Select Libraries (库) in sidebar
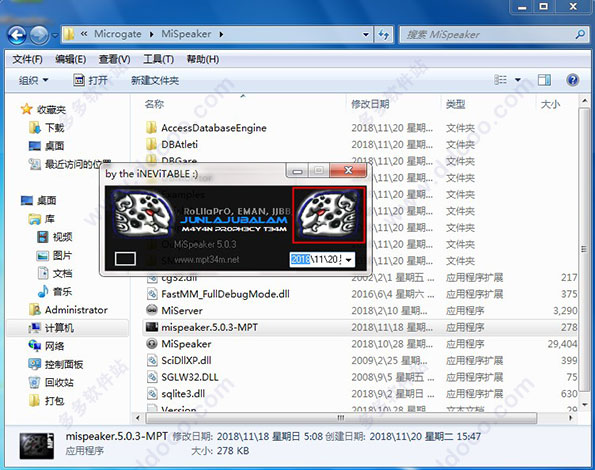 point(42,218)
